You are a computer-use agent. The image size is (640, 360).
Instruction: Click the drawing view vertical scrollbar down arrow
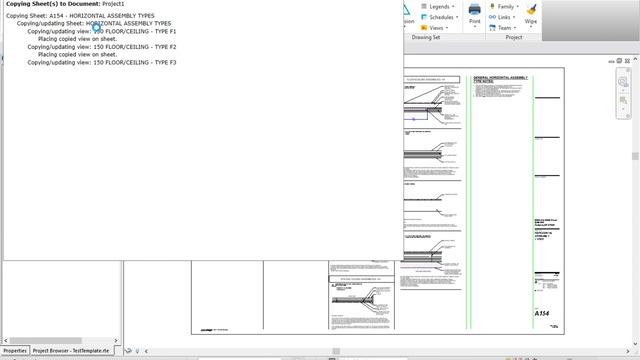pyautogui.click(x=635, y=344)
